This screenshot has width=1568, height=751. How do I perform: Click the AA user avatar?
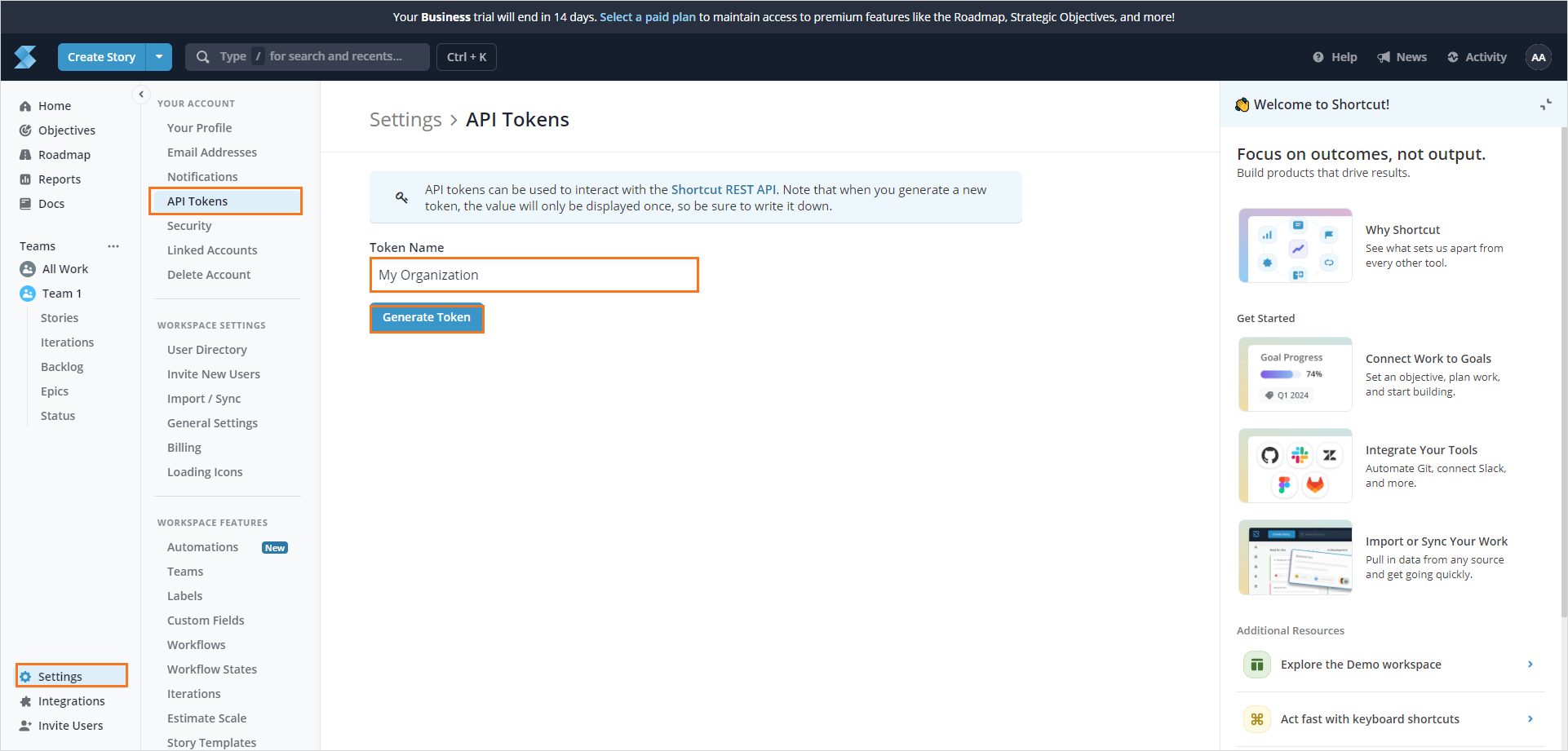click(x=1539, y=57)
